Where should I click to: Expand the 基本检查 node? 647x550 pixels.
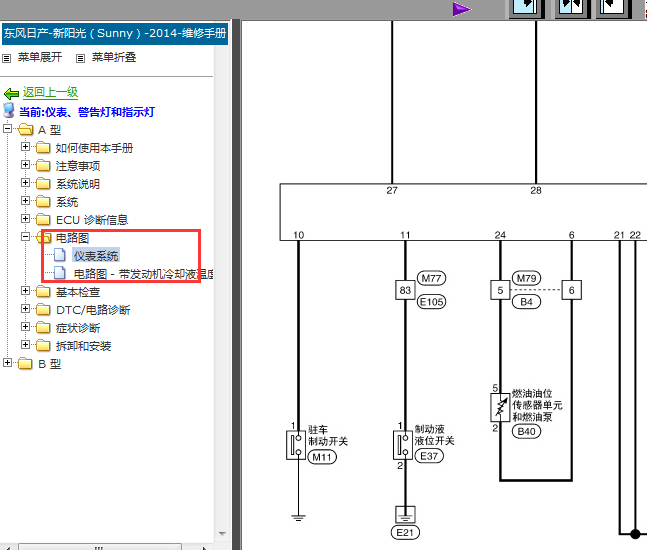(25, 291)
